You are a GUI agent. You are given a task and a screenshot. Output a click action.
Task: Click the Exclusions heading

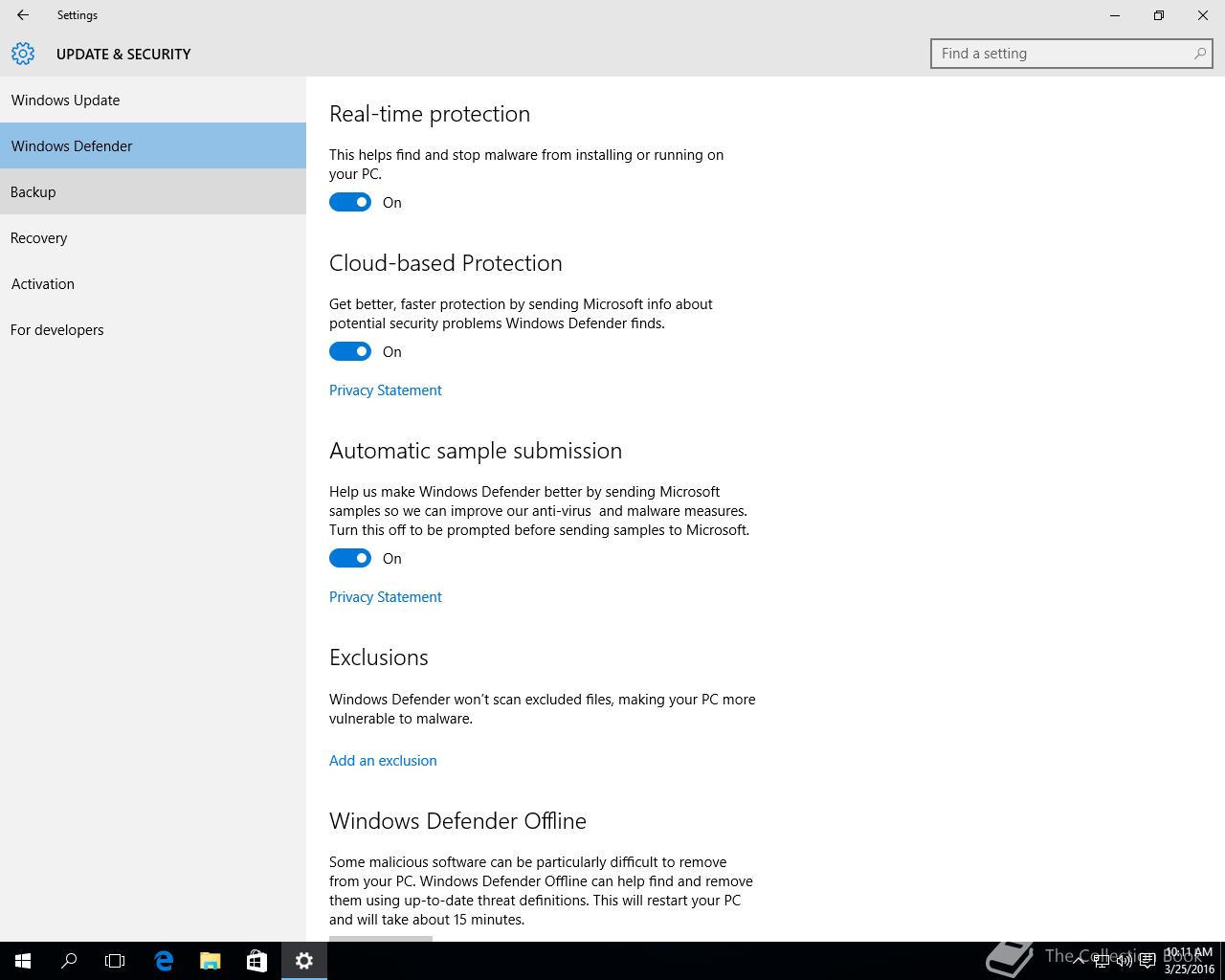379,657
